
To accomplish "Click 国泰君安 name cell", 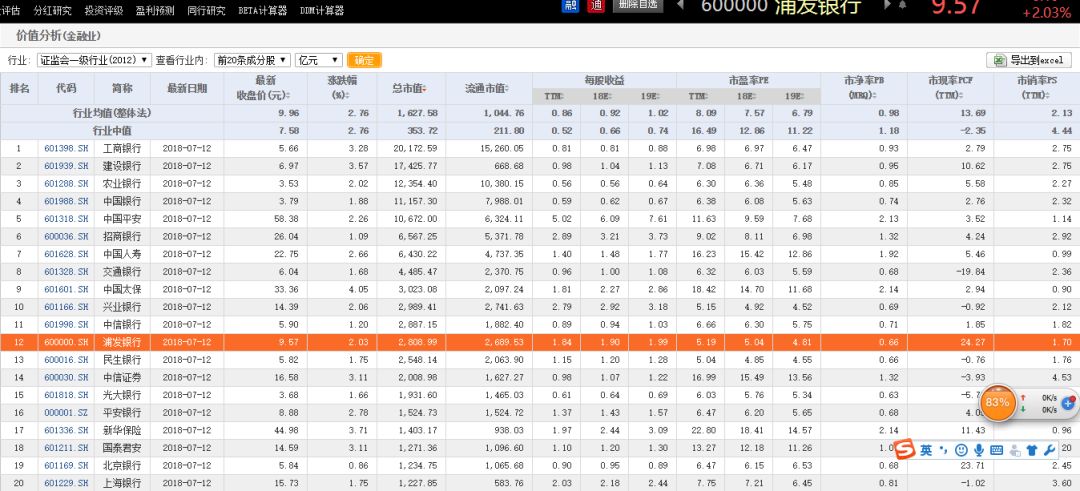I will [x=122, y=448].
